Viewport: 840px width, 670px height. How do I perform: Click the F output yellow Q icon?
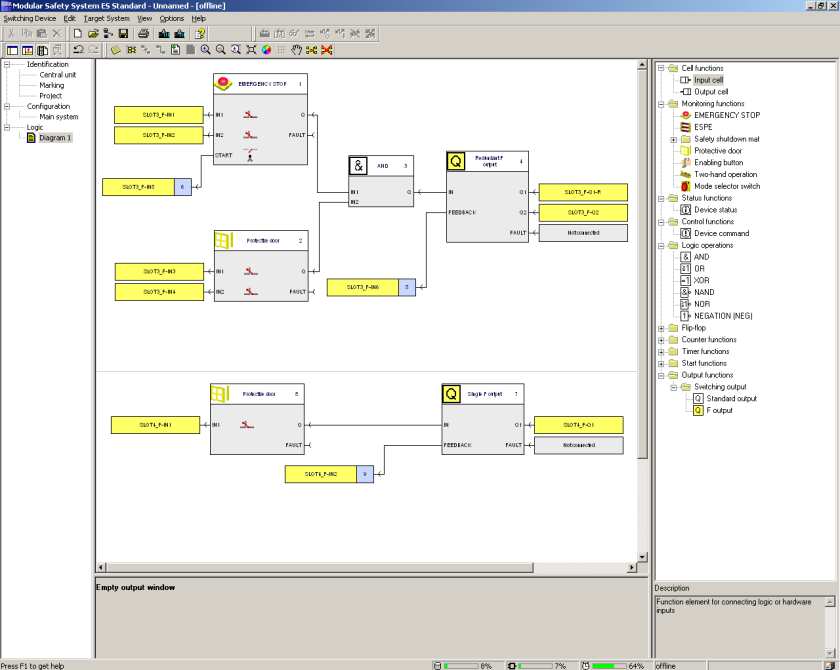(x=698, y=410)
